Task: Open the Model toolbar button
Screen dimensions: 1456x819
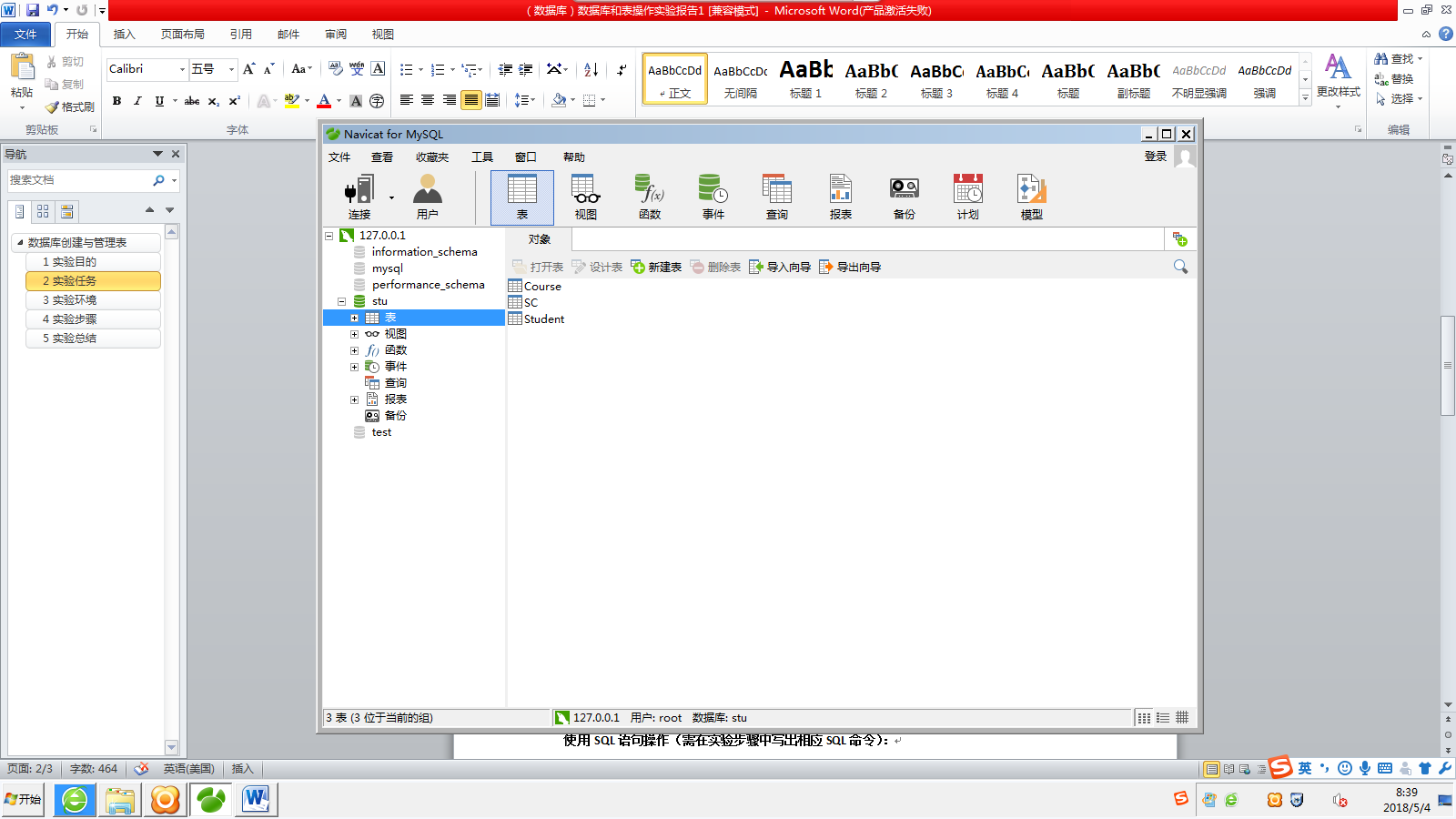Action: 1032,197
